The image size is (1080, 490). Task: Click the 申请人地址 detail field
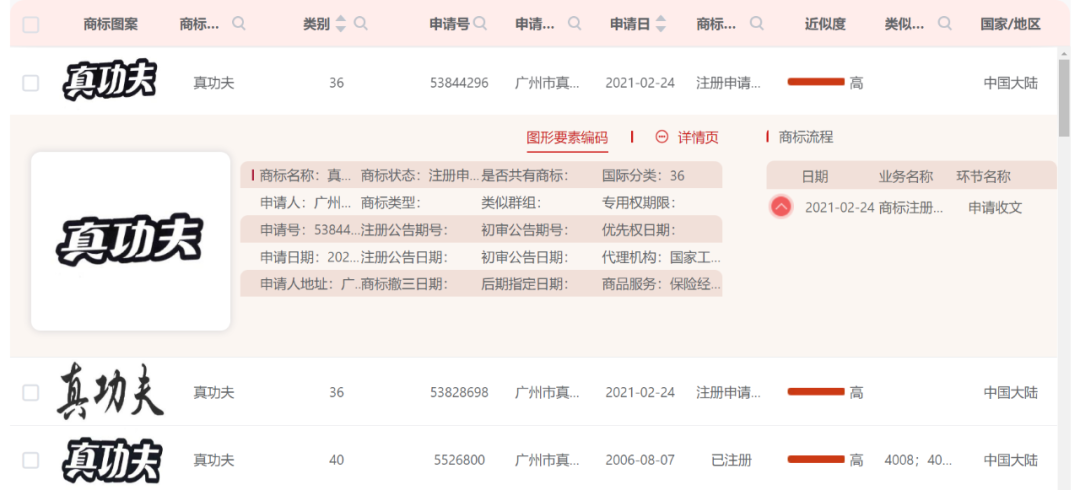(310, 284)
